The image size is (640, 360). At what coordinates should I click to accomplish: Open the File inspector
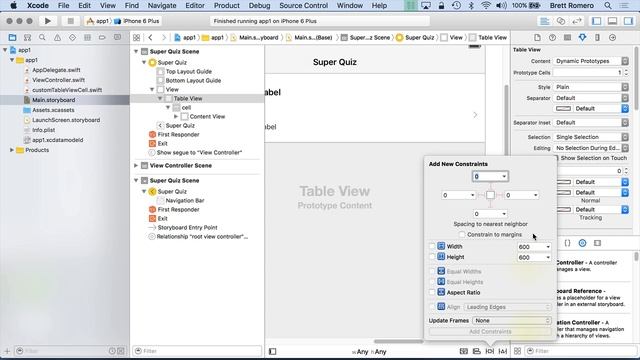click(x=537, y=38)
